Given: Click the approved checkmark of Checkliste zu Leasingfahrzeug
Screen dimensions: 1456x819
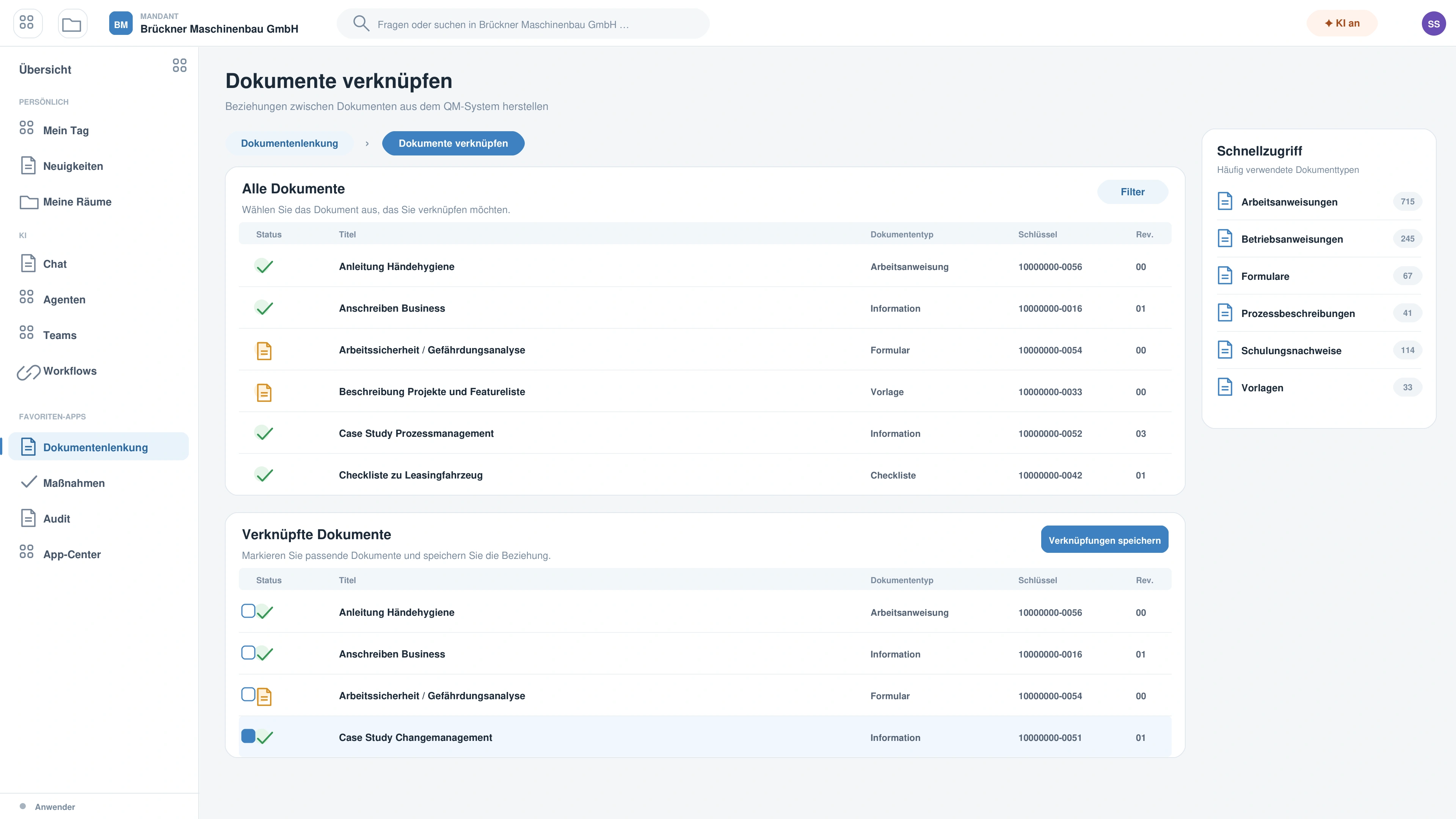Looking at the screenshot, I should tap(264, 474).
